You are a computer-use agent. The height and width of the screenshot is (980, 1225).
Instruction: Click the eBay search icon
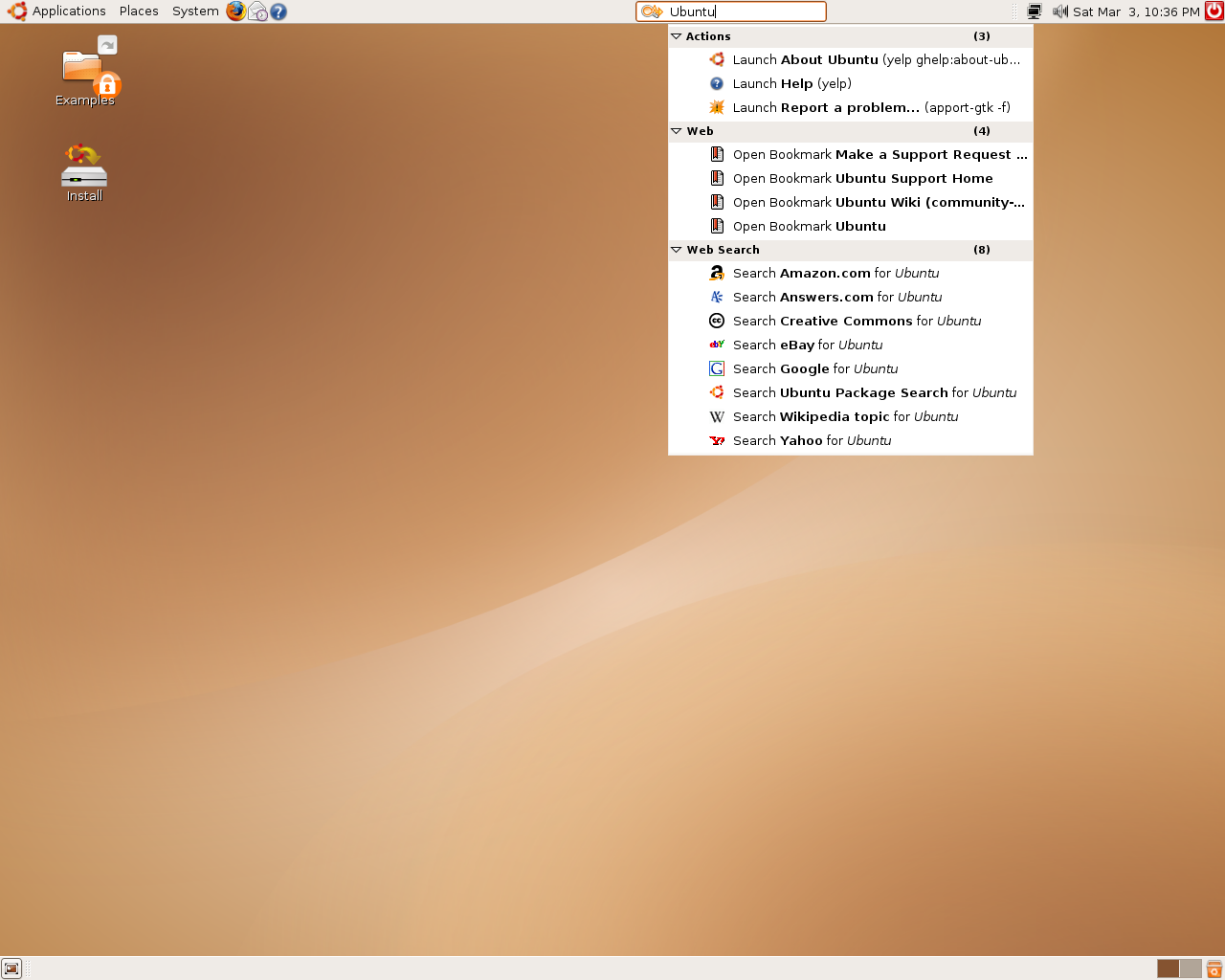click(x=717, y=345)
